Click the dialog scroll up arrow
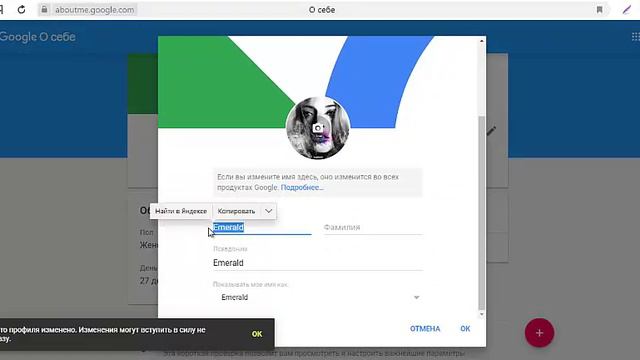This screenshot has height=360, width=640. 482,41
